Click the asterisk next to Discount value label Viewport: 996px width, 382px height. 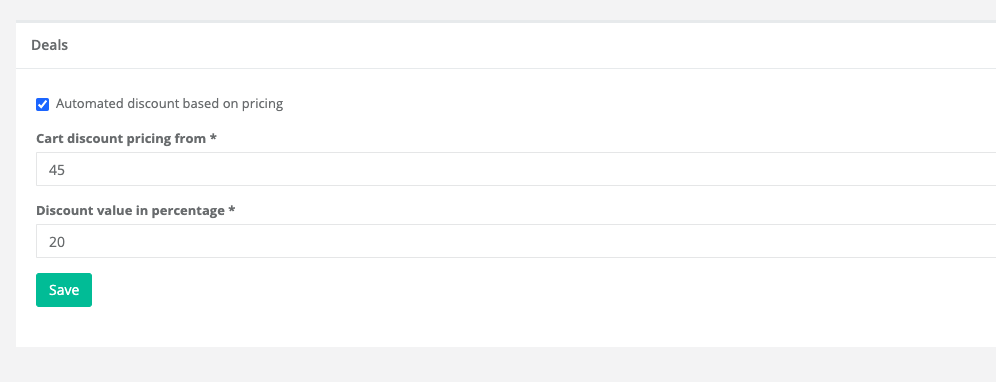[x=232, y=209]
